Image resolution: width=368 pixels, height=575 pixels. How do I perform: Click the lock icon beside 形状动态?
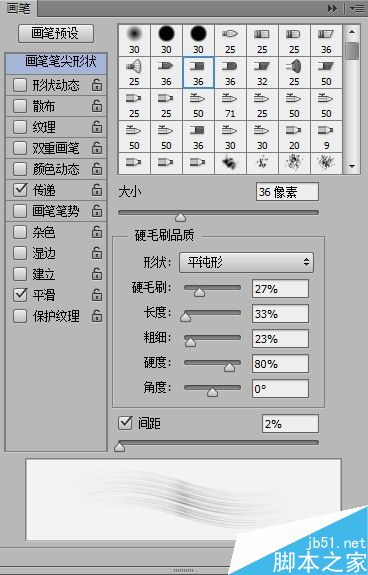click(x=97, y=85)
